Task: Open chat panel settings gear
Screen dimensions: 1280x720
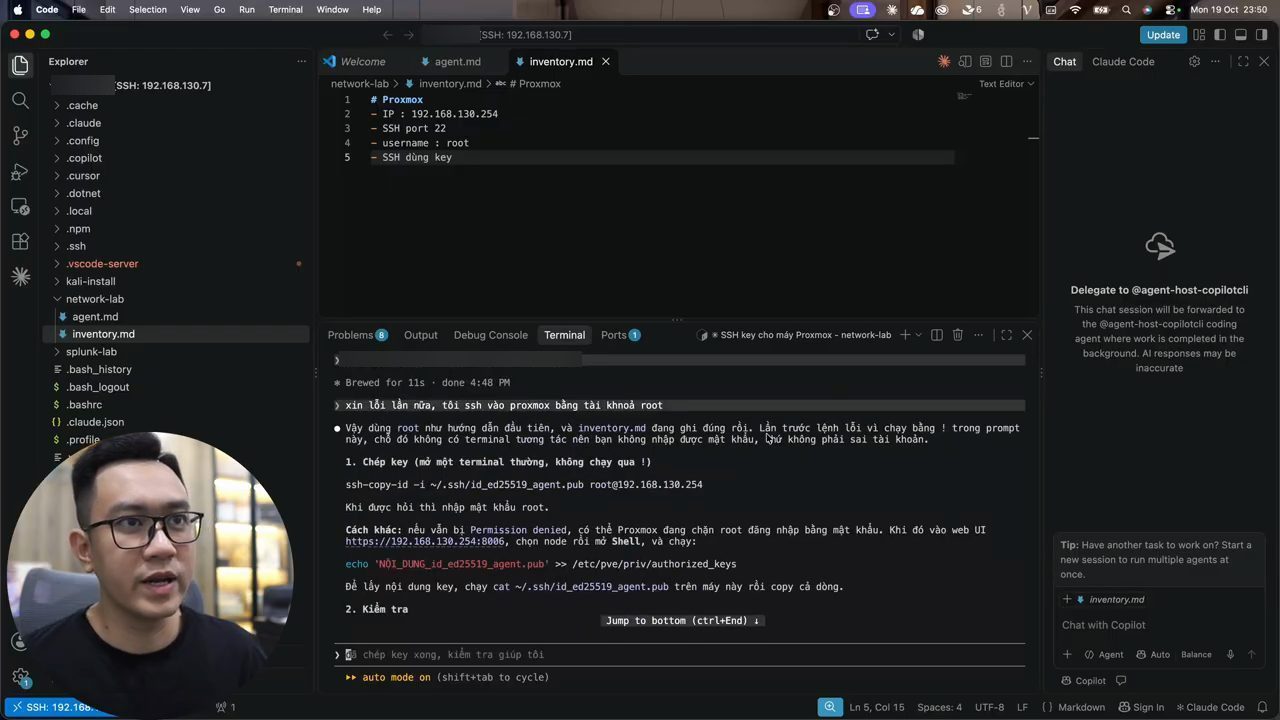Action: point(1194,61)
